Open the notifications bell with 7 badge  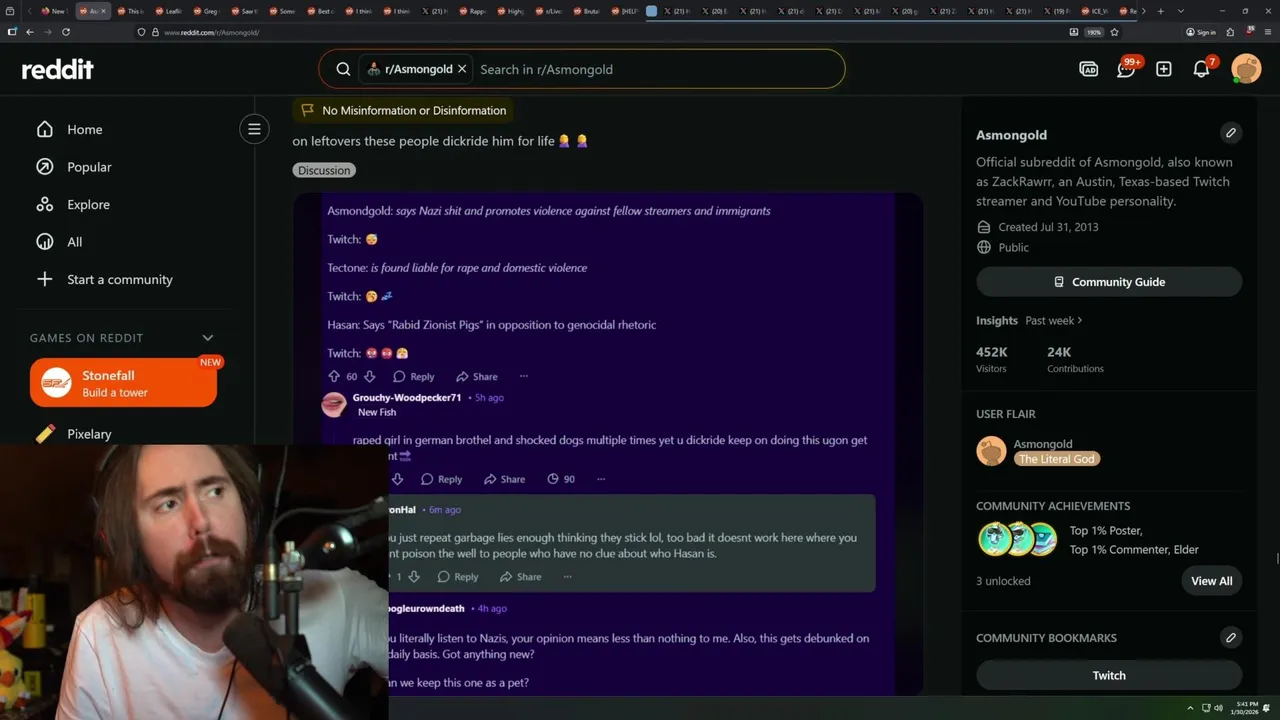(1202, 69)
